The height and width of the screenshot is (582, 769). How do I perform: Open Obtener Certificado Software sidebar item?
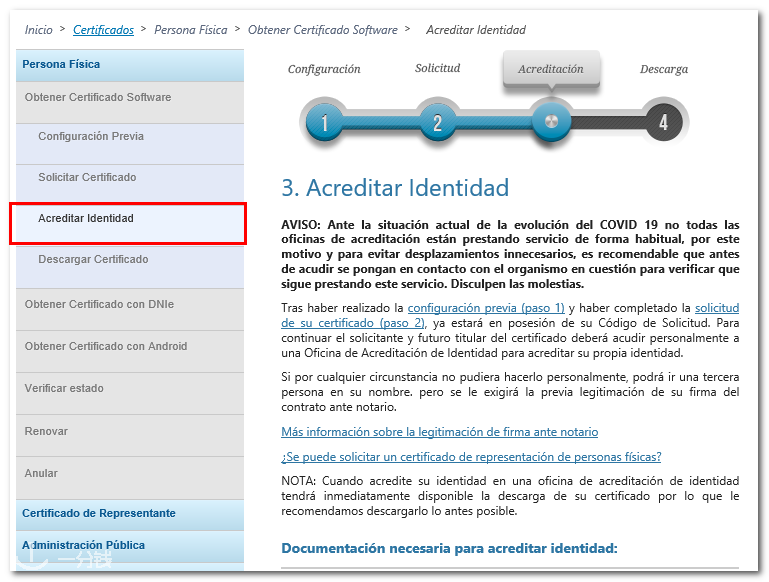click(x=130, y=102)
